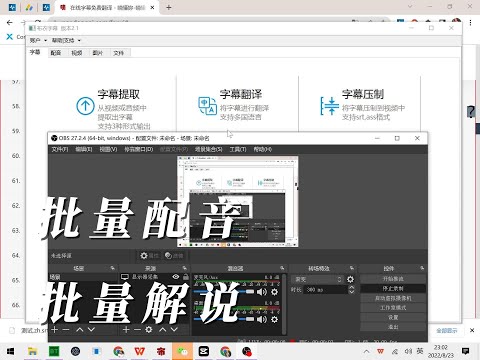Switch to the 视频 tab
The height and width of the screenshot is (360, 480).
click(x=77, y=53)
